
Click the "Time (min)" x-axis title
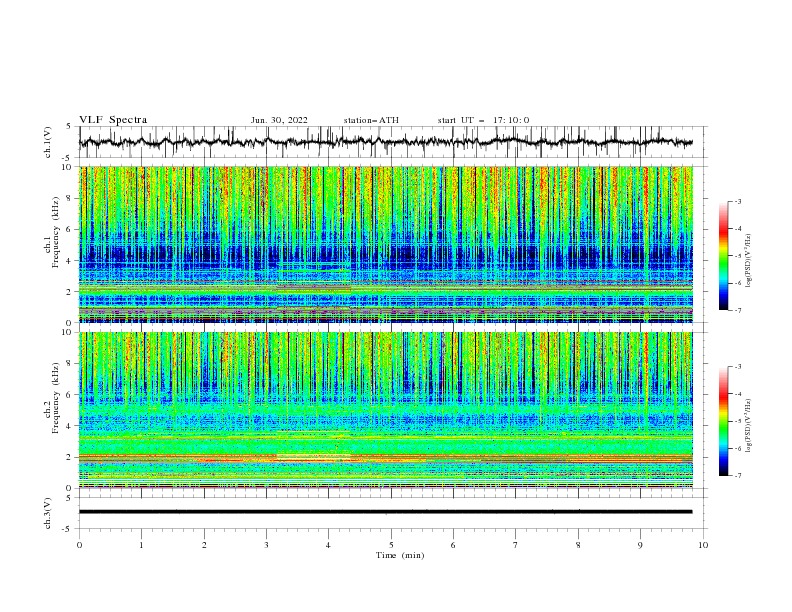pyautogui.click(x=400, y=555)
